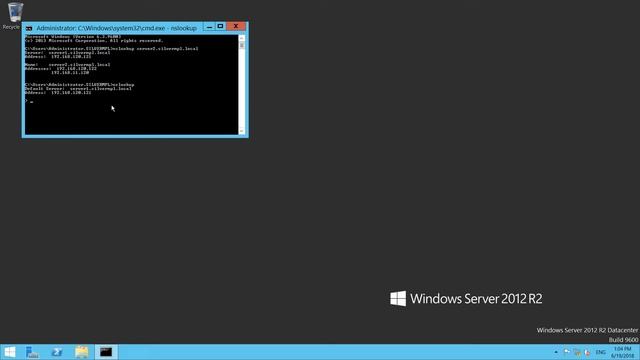640x360 pixels.
Task: Click the cmd scrollbar down arrow
Action: (x=242, y=131)
